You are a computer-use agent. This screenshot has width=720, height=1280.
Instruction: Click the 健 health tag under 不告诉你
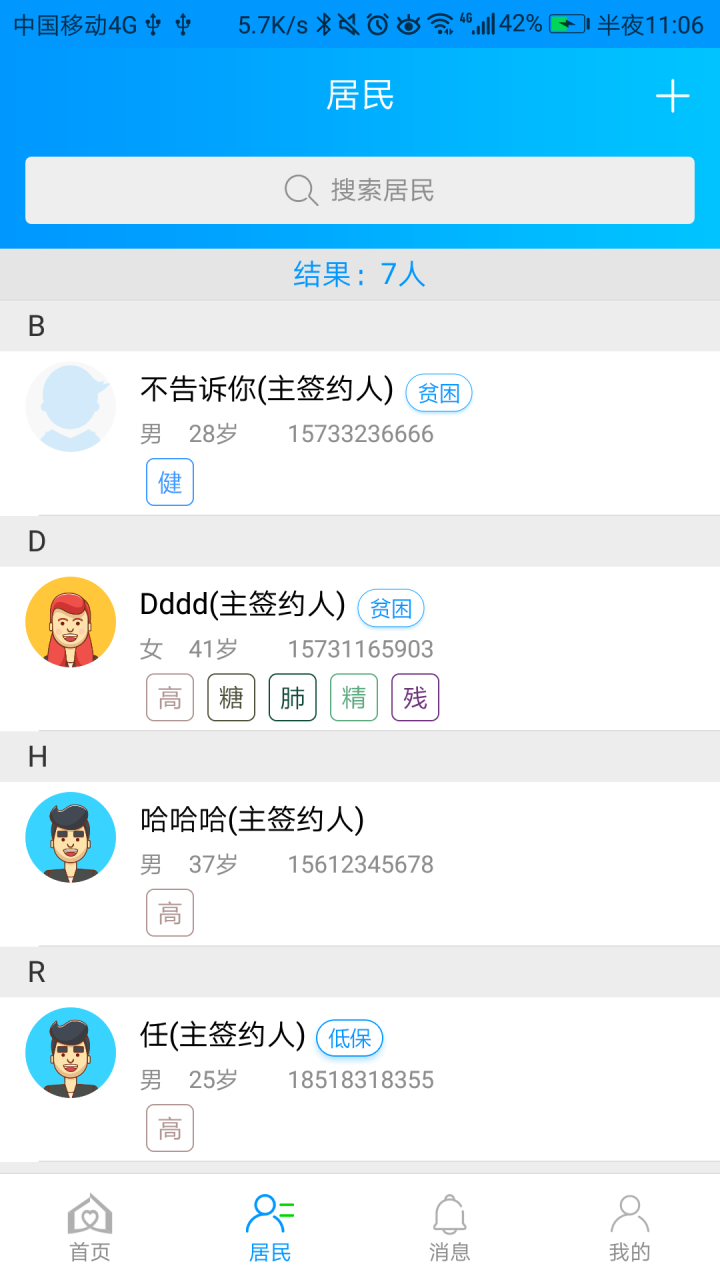[x=169, y=482]
